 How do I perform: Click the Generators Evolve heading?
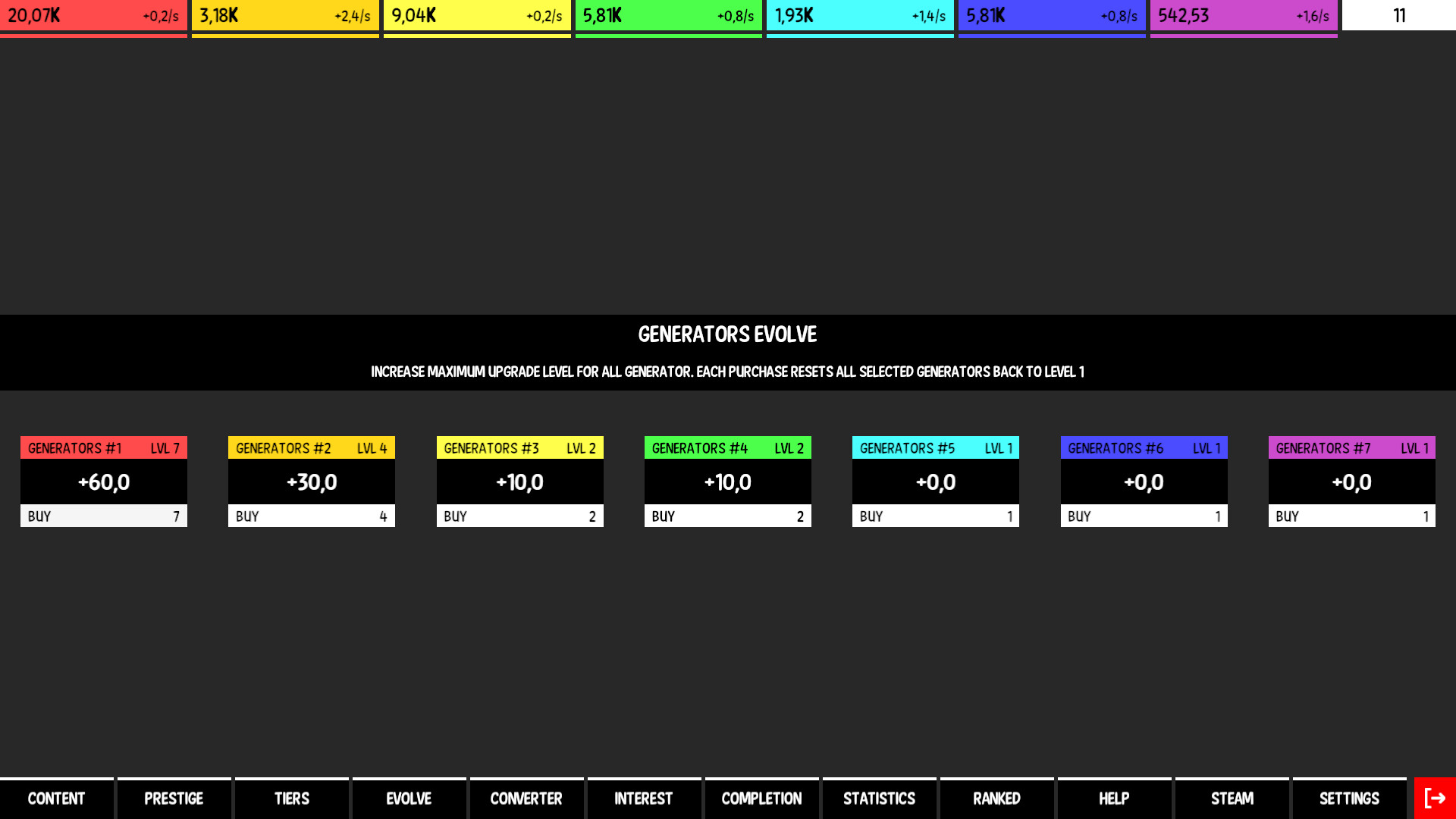tap(727, 334)
